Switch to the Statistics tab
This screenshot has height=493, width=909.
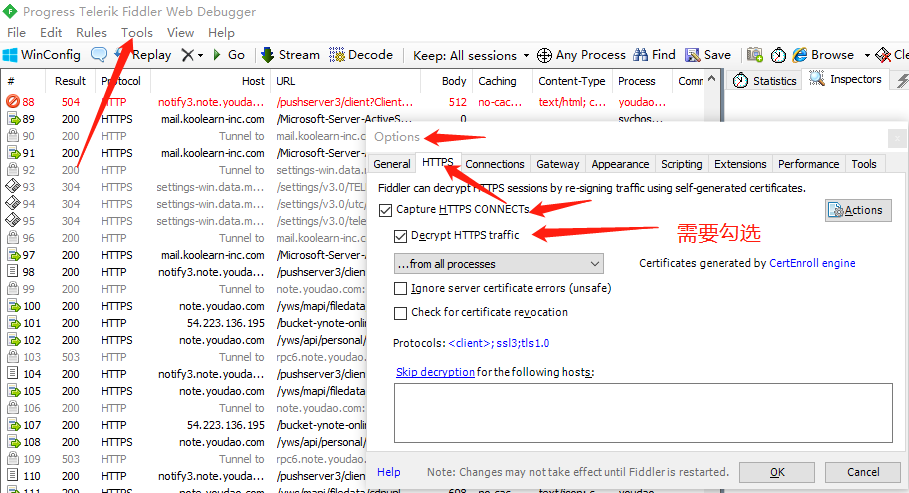coord(765,81)
